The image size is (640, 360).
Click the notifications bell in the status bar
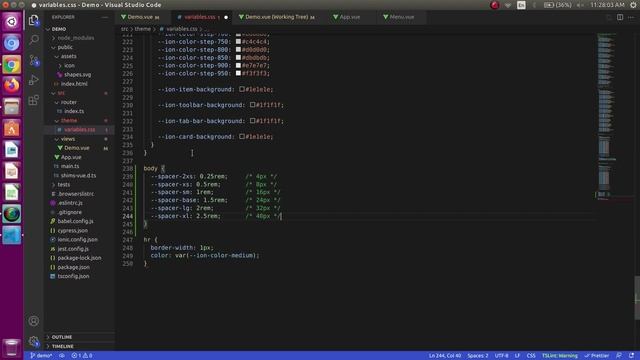(631, 356)
